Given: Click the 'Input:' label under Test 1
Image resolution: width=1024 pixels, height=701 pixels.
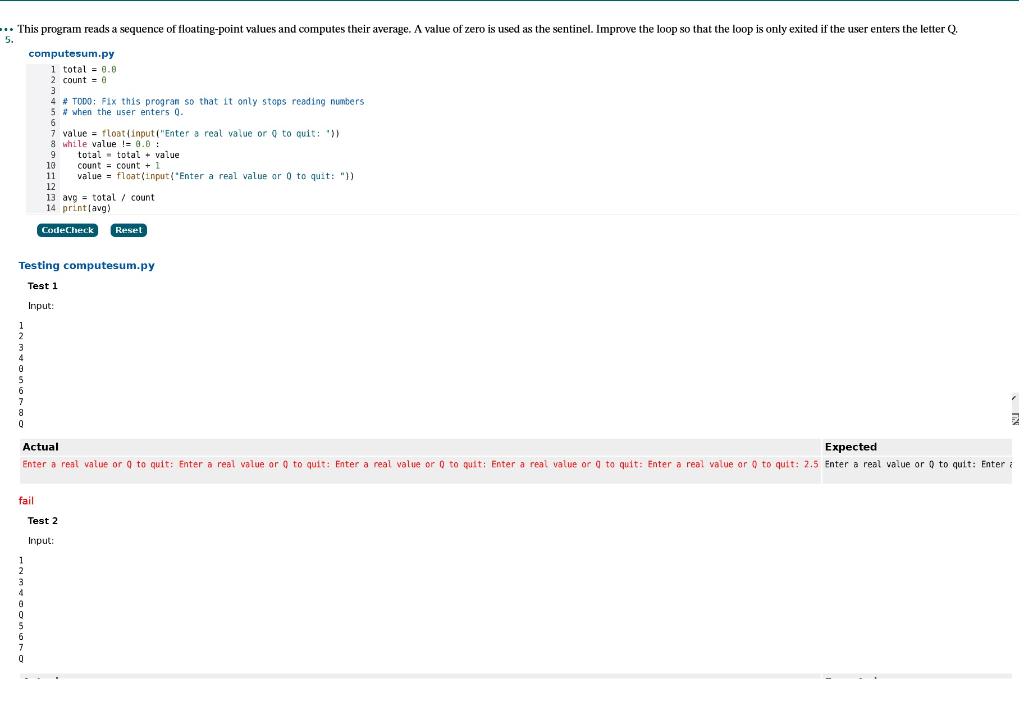Looking at the screenshot, I should coord(40,306).
